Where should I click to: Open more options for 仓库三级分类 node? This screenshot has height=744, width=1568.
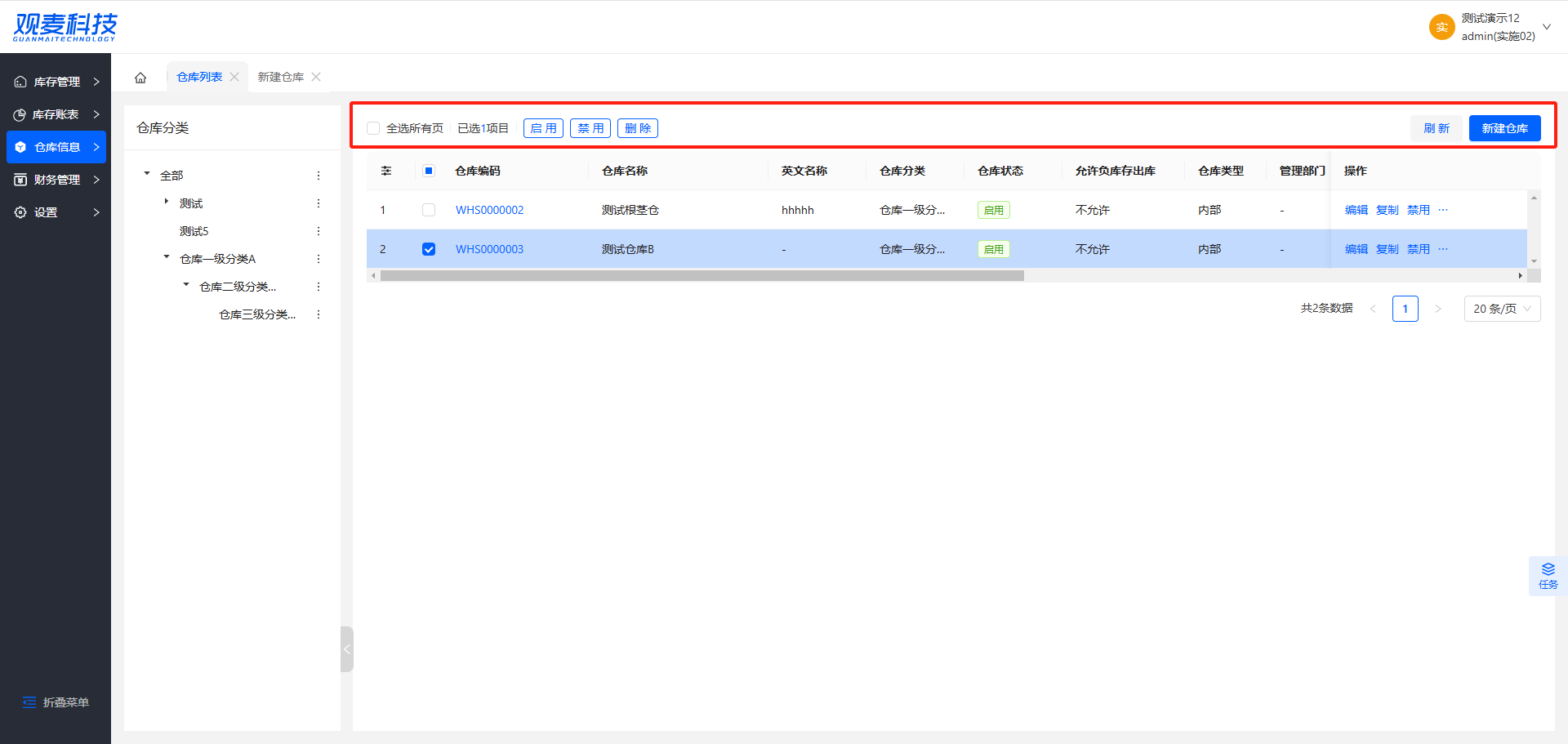[x=318, y=314]
